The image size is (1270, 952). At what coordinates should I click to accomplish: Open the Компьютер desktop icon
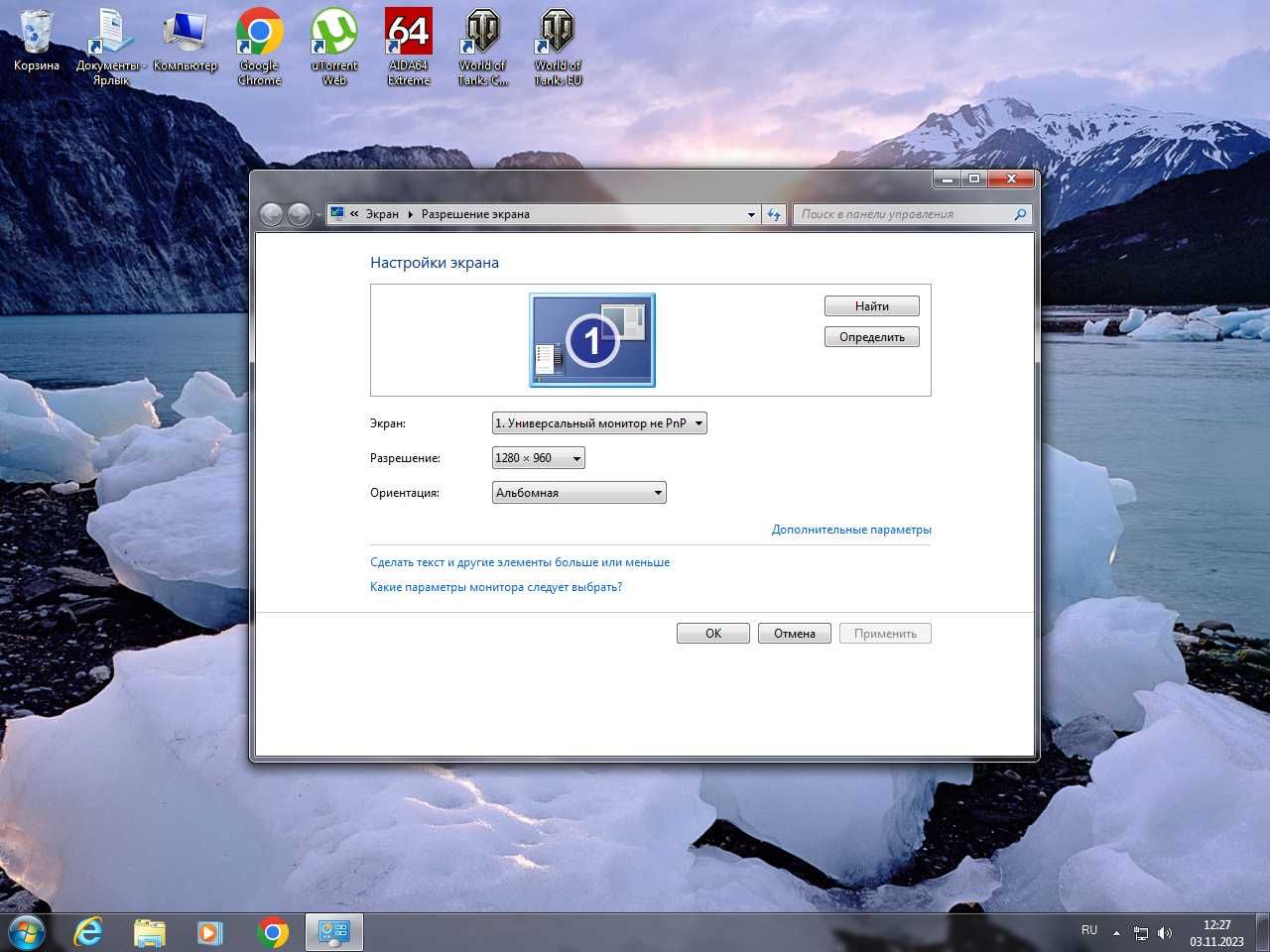pyautogui.click(x=186, y=42)
